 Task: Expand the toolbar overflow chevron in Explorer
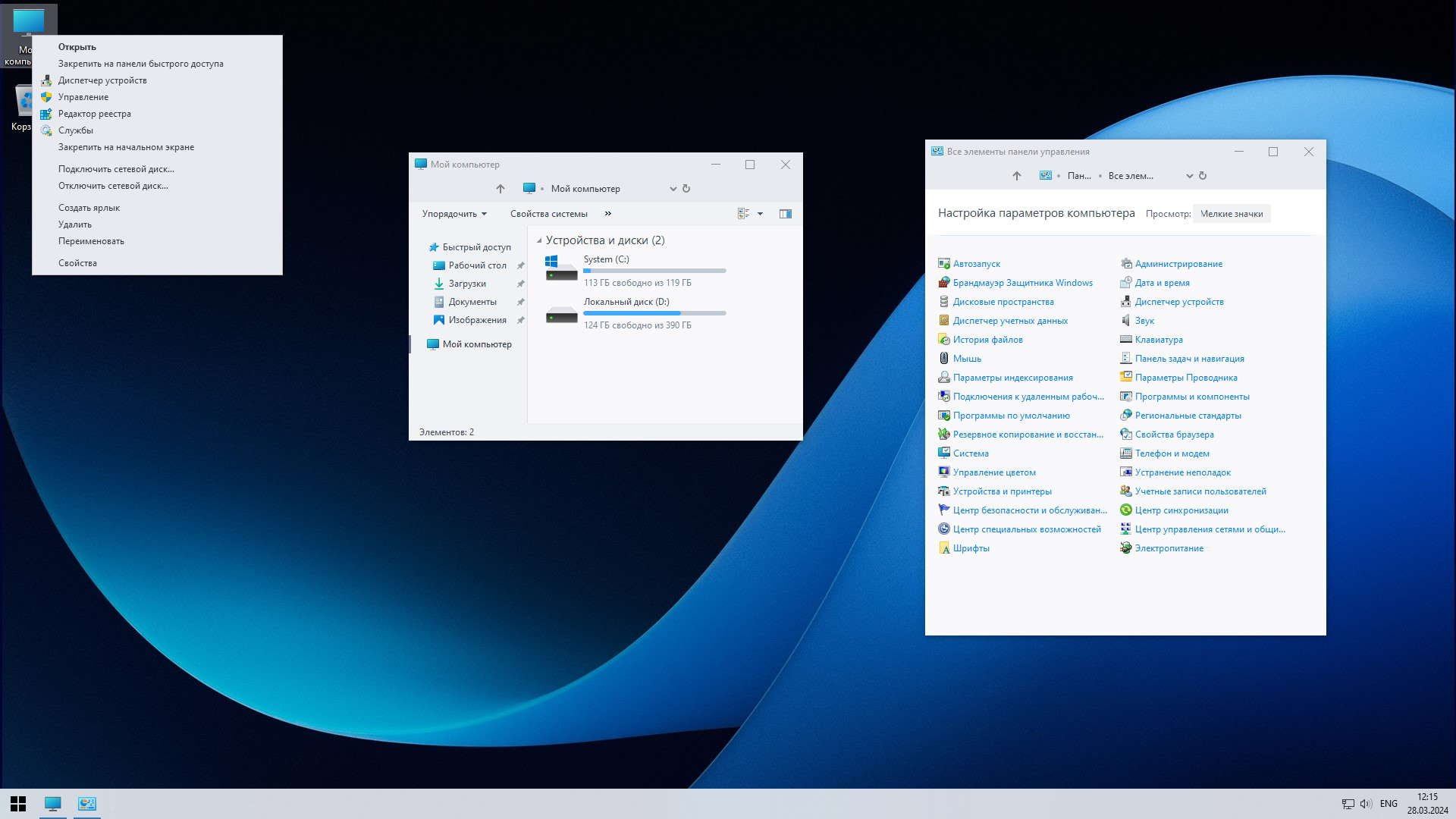608,214
